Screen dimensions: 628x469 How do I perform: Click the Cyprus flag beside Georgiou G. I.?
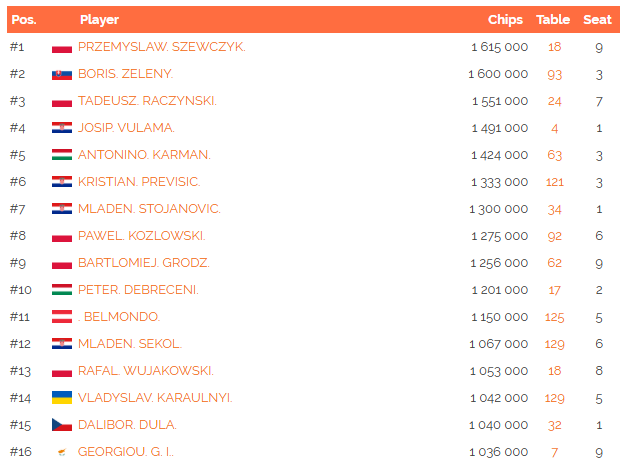(62, 452)
